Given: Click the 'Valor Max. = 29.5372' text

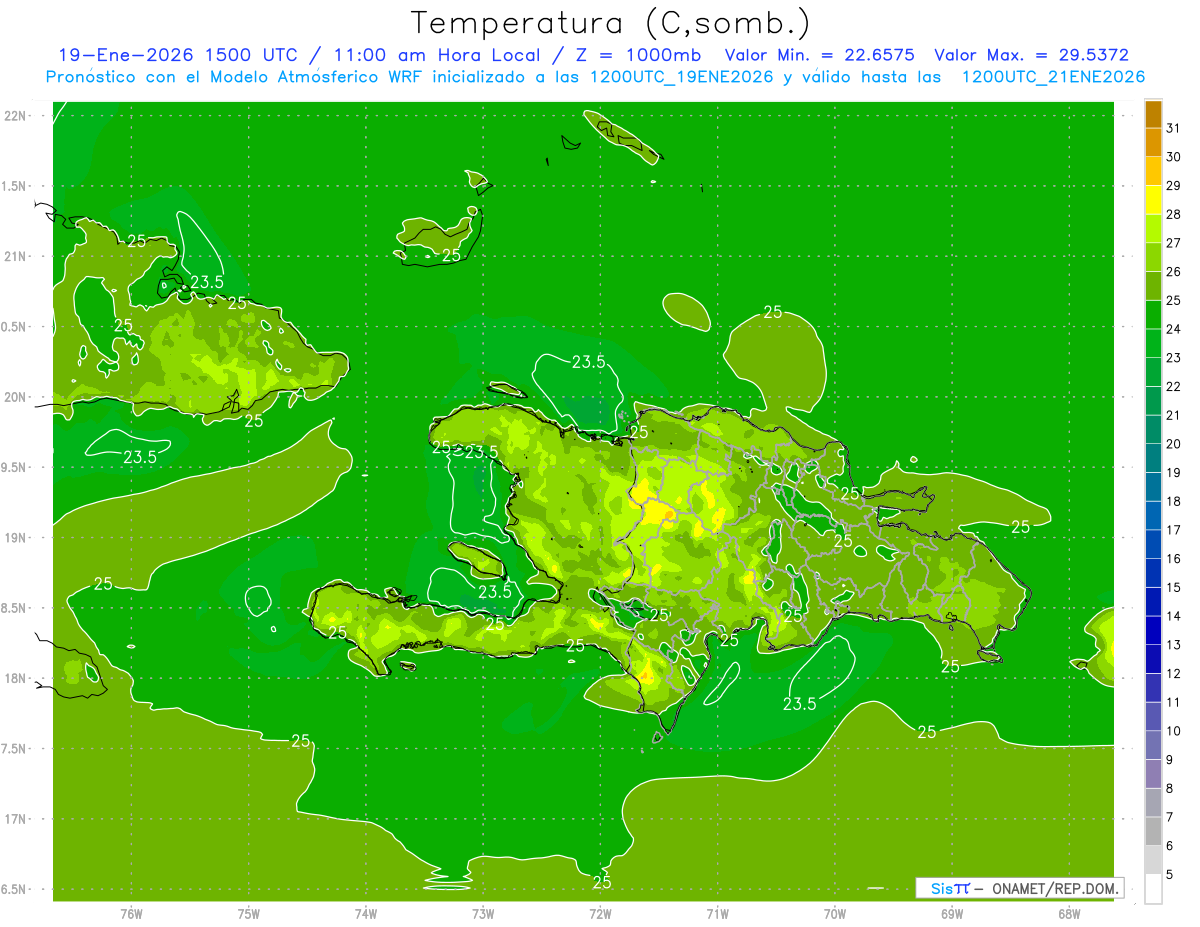Looking at the screenshot, I should tap(1031, 56).
